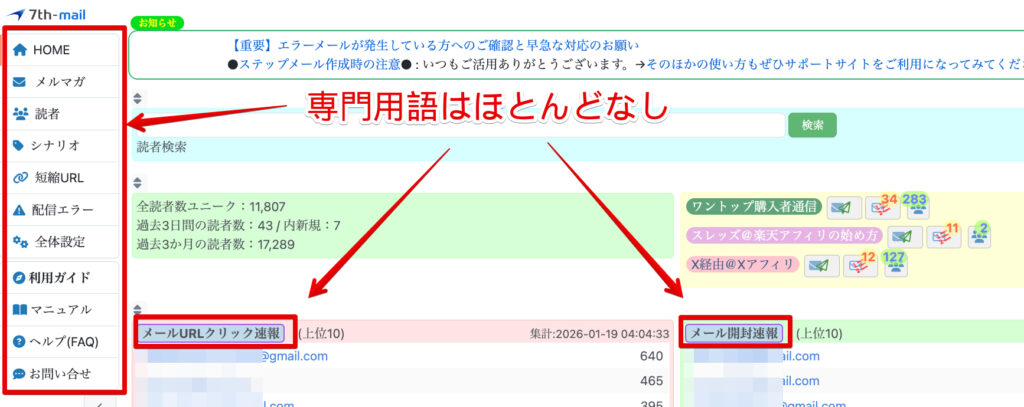
Task: Collapse the reader search section arrow
Action: coord(138,99)
